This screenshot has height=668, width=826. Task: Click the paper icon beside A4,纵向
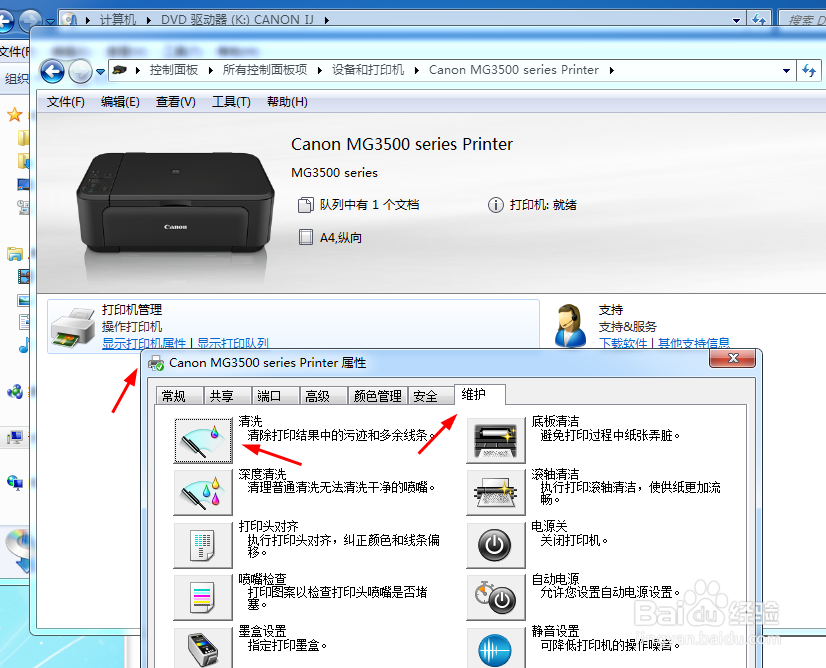306,237
